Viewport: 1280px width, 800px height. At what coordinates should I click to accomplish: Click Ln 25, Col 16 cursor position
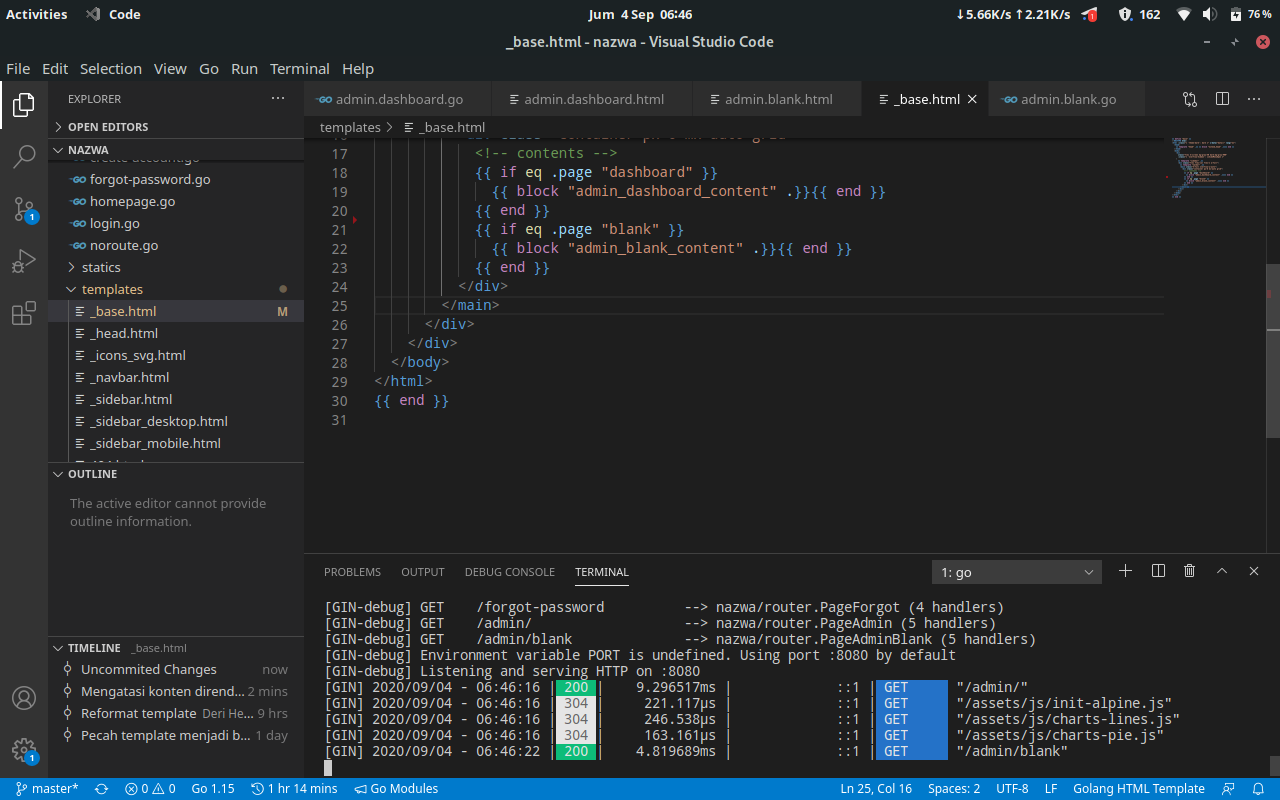click(876, 788)
